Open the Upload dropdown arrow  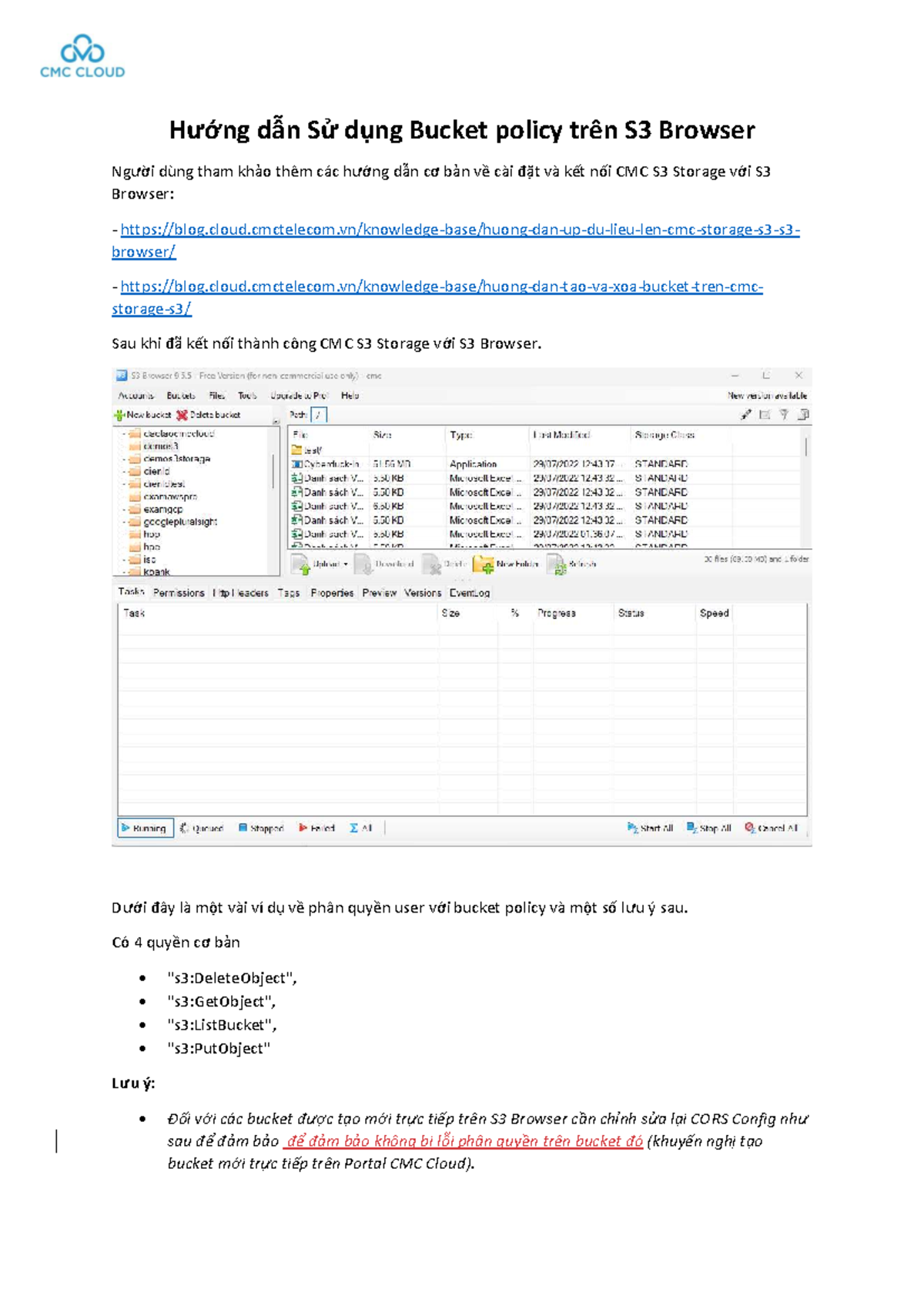tap(346, 564)
